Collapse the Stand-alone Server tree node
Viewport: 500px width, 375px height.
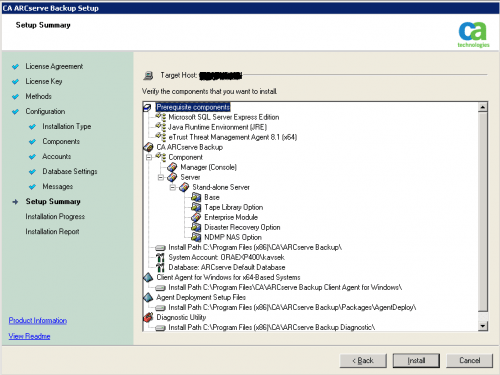pos(173,187)
